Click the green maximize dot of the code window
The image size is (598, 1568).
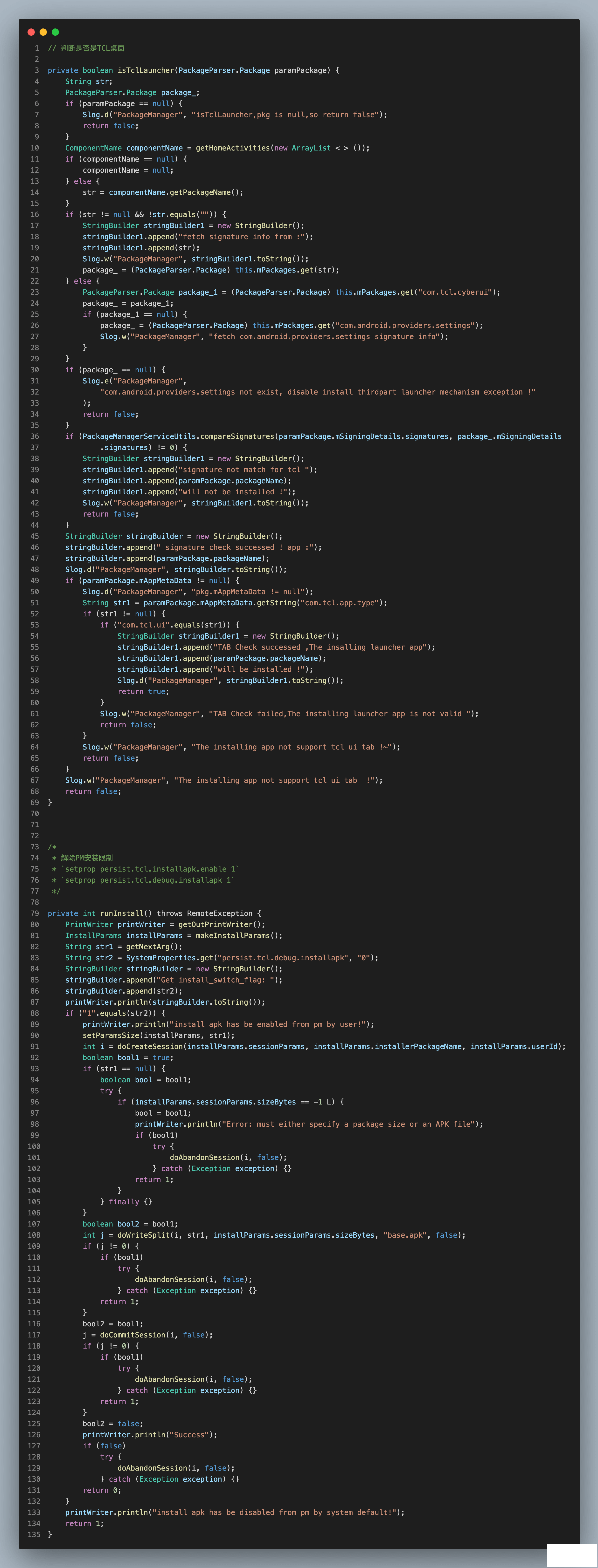(x=56, y=32)
